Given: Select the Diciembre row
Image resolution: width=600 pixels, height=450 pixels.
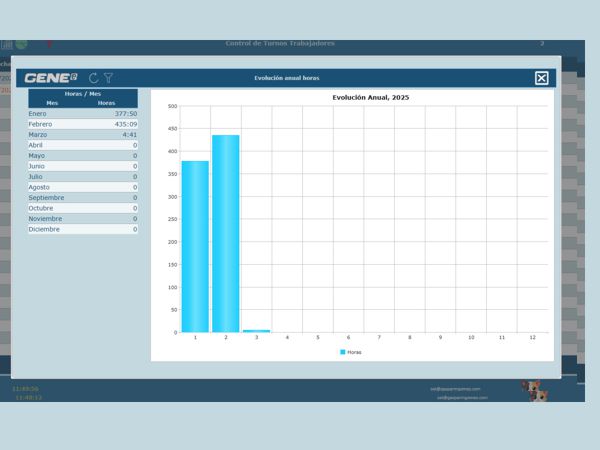Looking at the screenshot, I should point(83,229).
